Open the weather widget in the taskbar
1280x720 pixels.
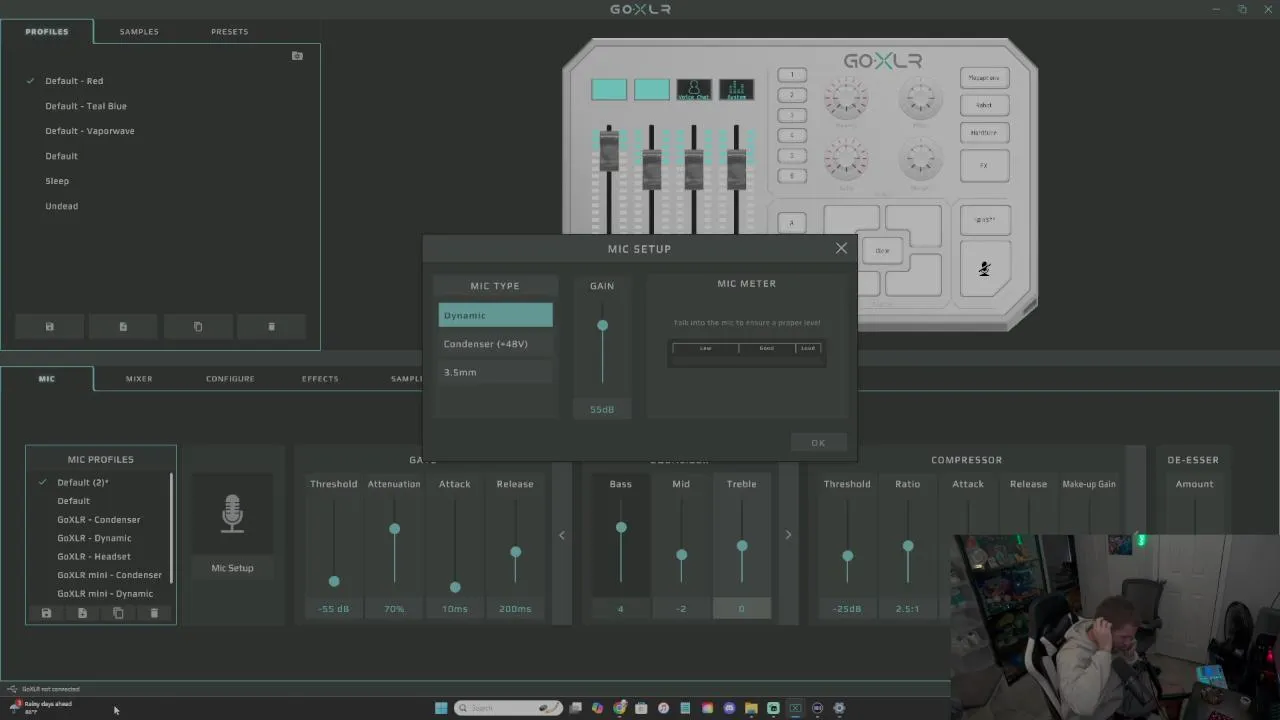tap(40, 707)
